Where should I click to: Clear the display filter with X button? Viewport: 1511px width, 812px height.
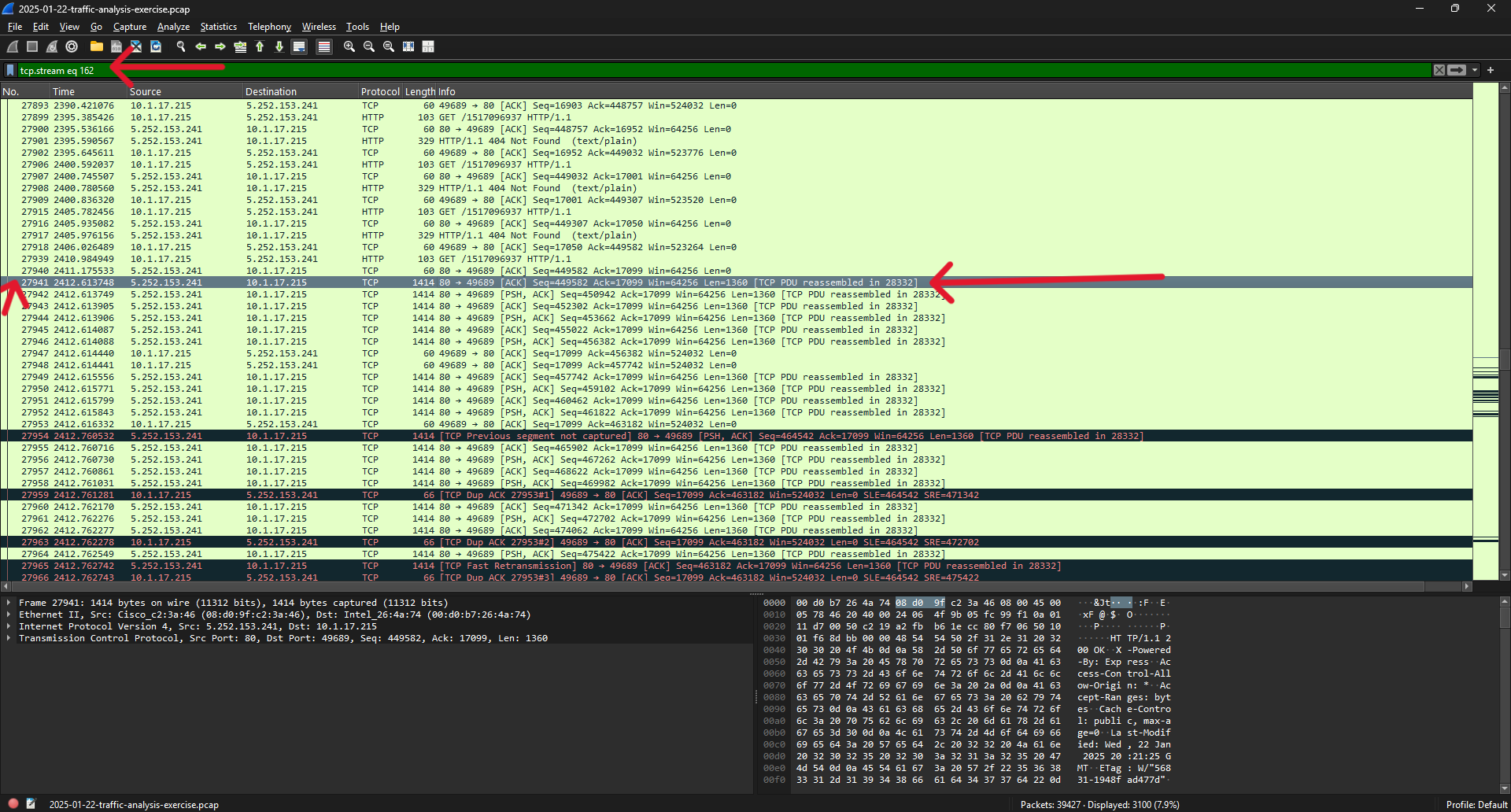1439,70
